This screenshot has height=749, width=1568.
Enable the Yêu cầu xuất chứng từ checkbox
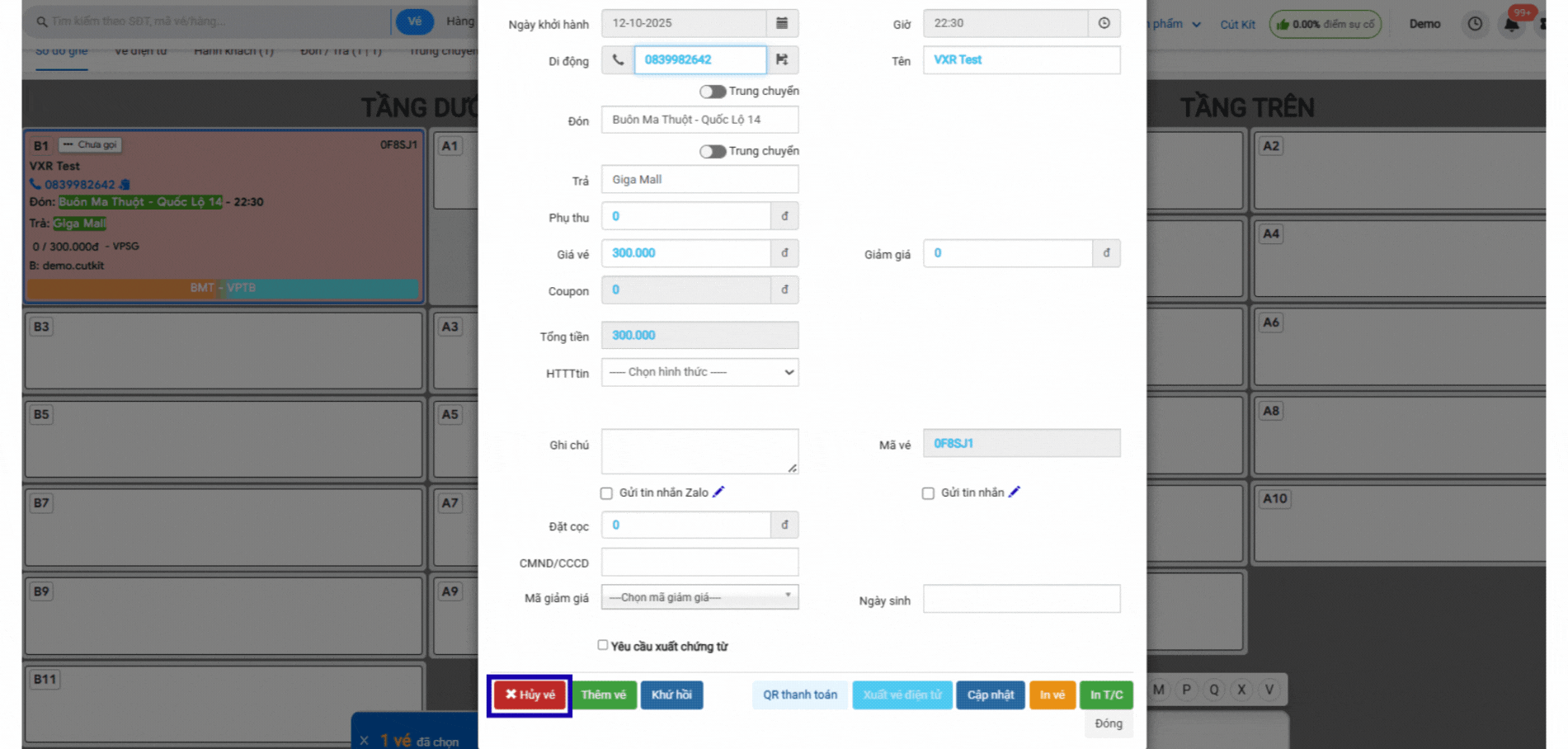603,645
